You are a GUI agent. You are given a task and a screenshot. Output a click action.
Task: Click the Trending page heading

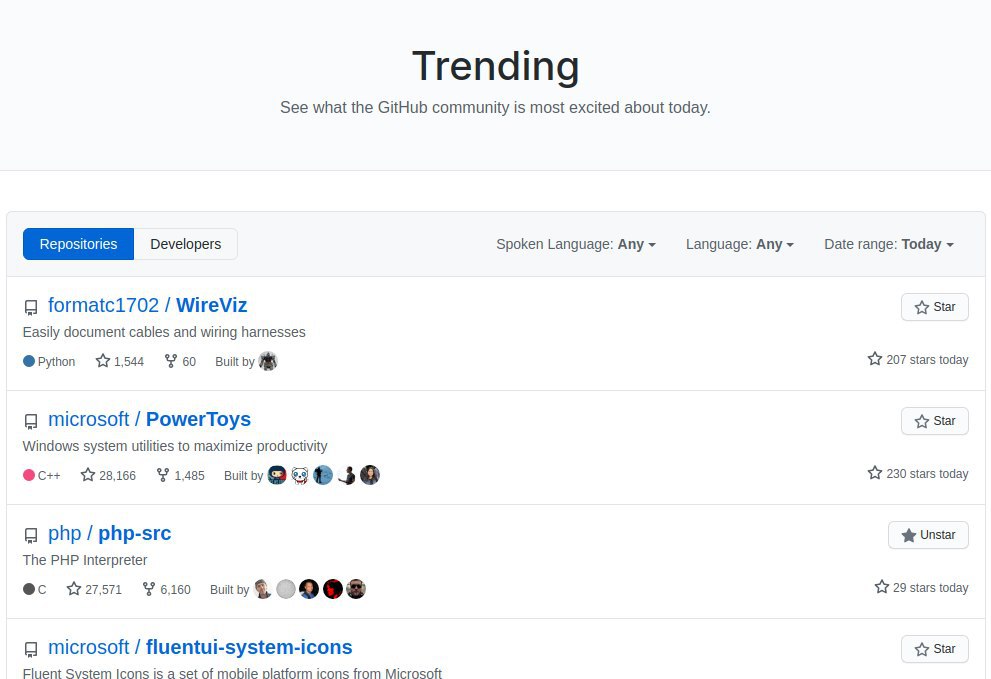pos(496,66)
